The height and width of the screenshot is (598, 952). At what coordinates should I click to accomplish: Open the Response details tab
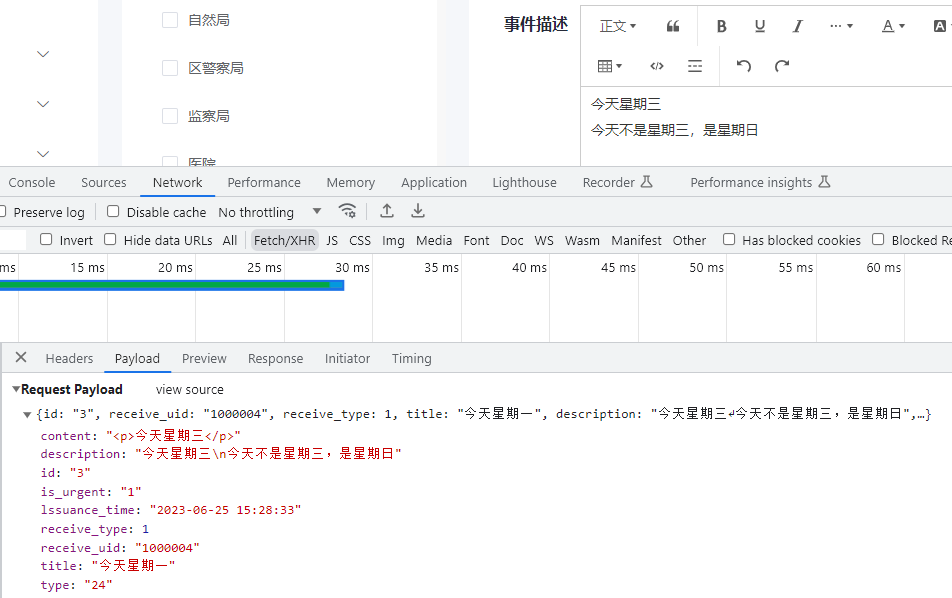click(276, 359)
